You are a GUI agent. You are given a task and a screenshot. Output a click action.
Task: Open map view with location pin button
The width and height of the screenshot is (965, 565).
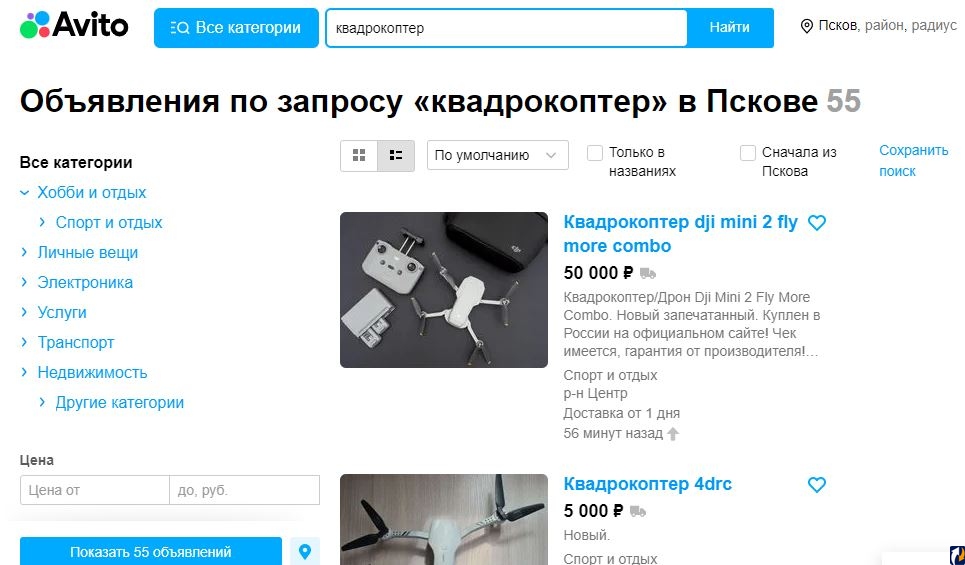point(305,551)
